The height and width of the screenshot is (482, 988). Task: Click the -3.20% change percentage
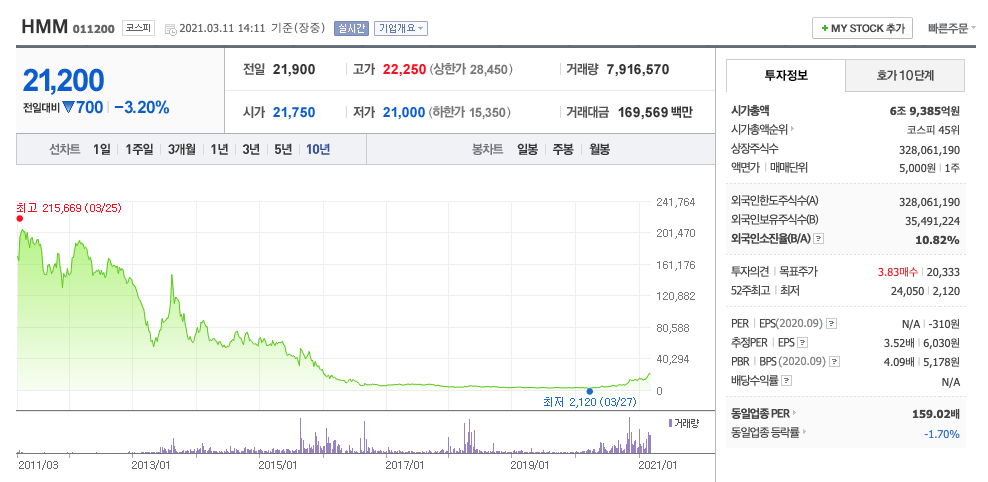(142, 108)
